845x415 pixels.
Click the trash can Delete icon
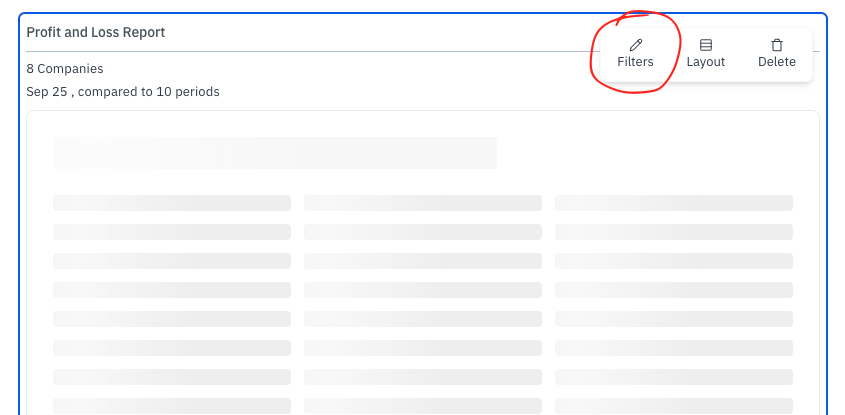click(x=777, y=45)
